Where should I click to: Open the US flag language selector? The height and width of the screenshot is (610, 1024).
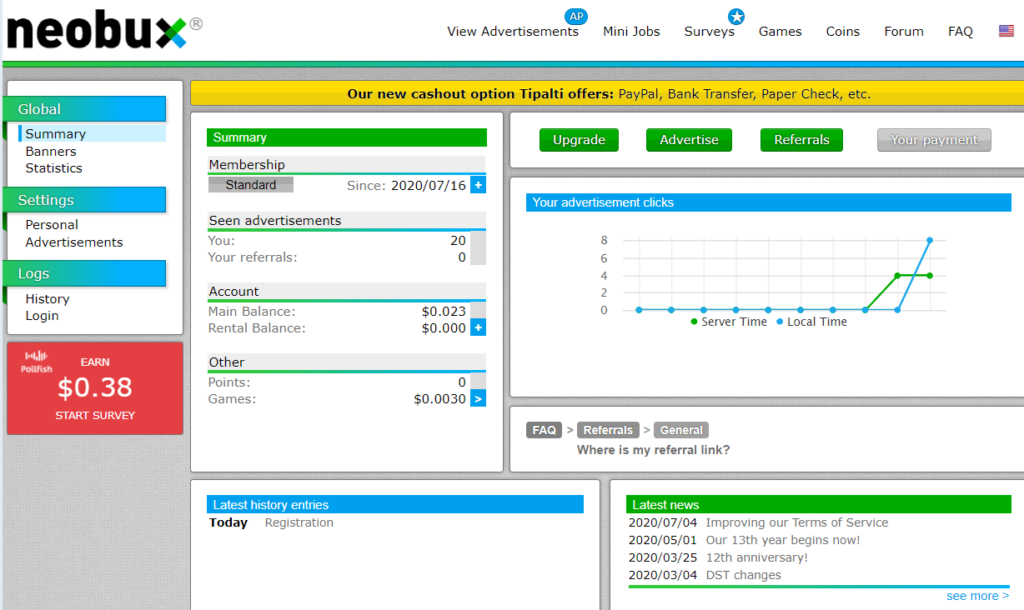click(1006, 31)
